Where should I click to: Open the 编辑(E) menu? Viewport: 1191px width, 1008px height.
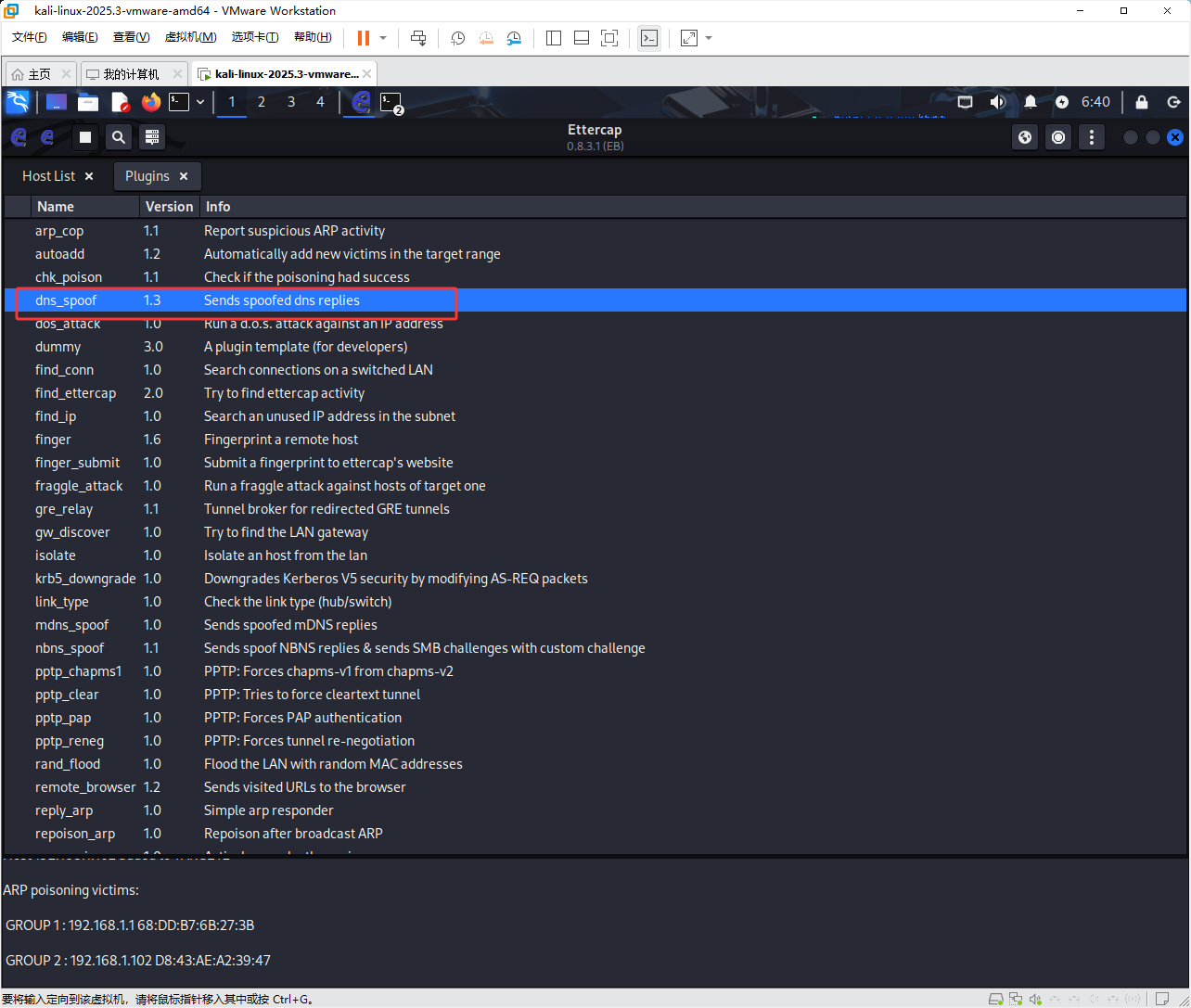pos(80,37)
